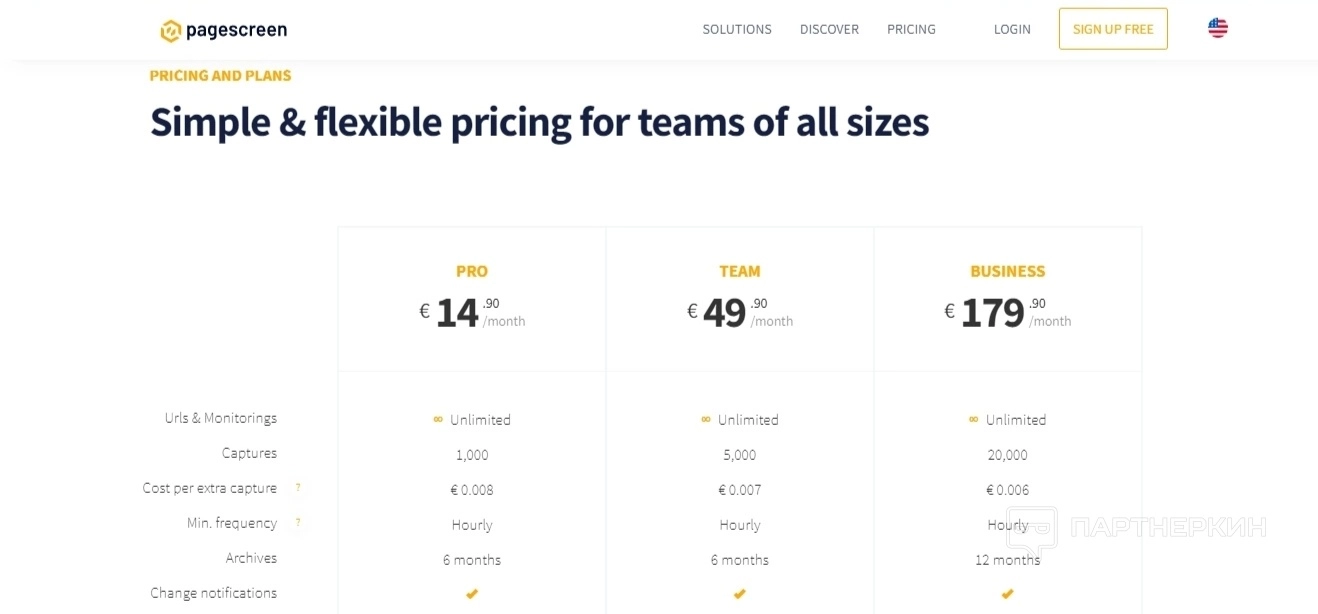
Task: Open the Solutions menu
Action: 737,29
